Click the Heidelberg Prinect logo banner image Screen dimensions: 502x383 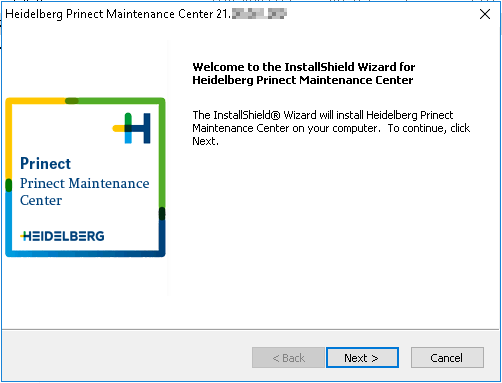click(x=85, y=177)
